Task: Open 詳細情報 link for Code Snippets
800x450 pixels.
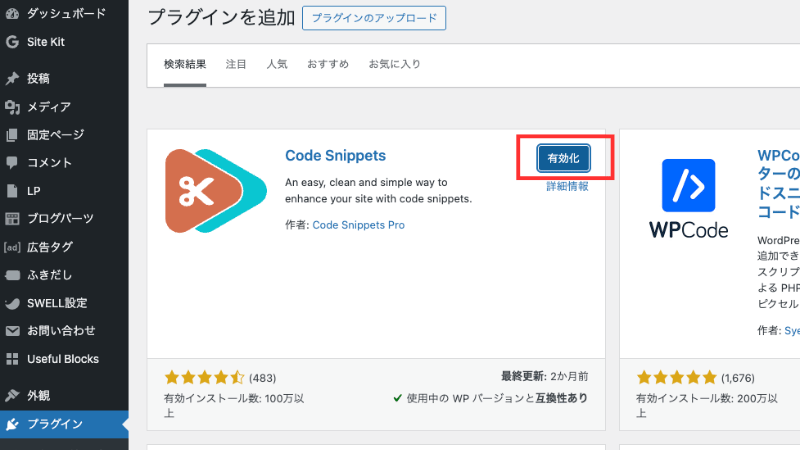Action: 567,186
